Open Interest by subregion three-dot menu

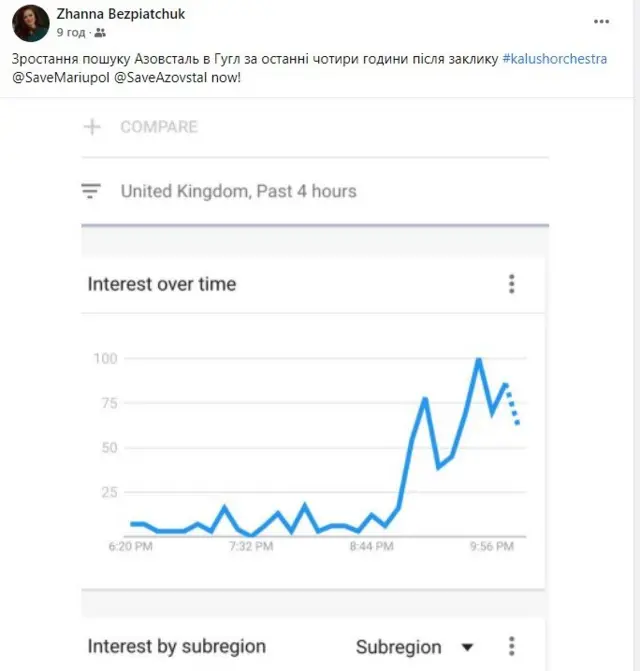(511, 646)
